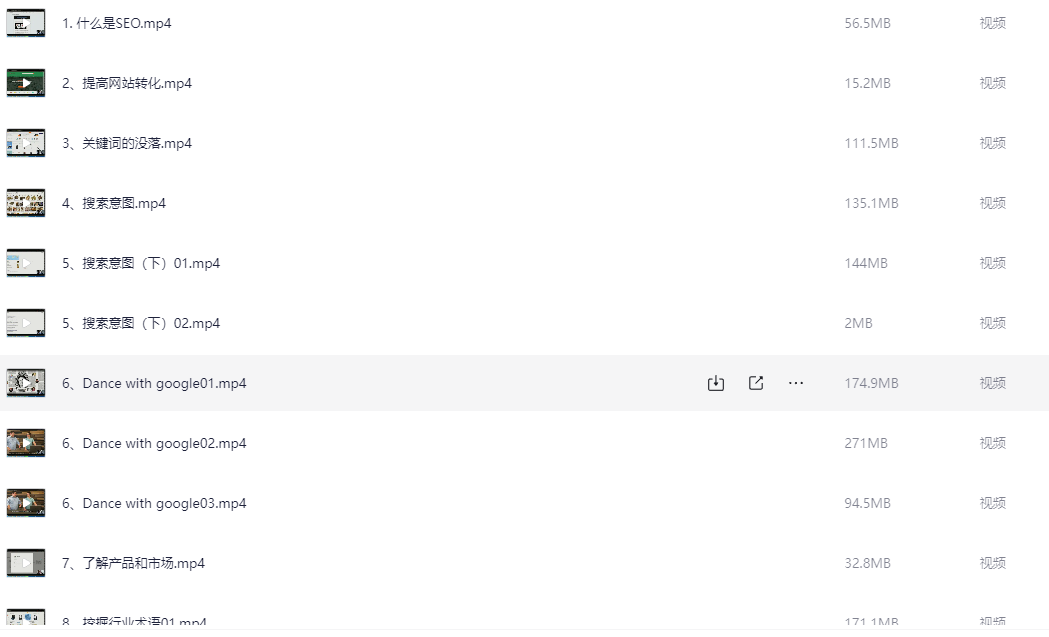
Task: Click file name 3、关键词的没落.mp4
Action: [x=127, y=143]
